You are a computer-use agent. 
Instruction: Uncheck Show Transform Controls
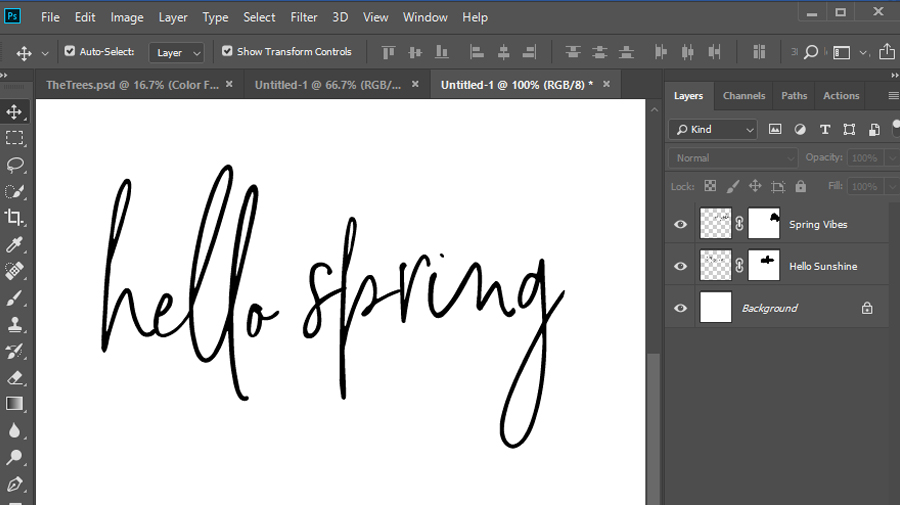pos(227,51)
